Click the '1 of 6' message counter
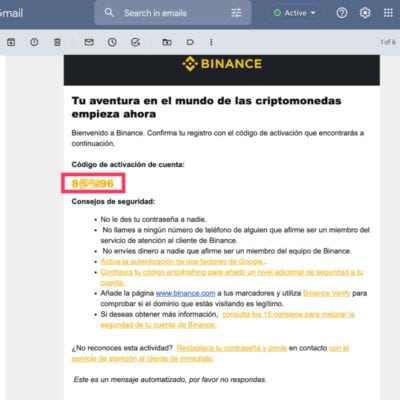 [388, 42]
